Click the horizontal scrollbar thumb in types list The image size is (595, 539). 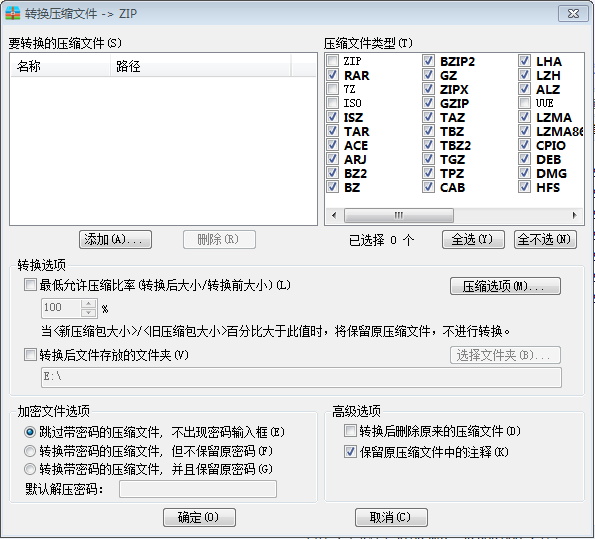tap(398, 215)
